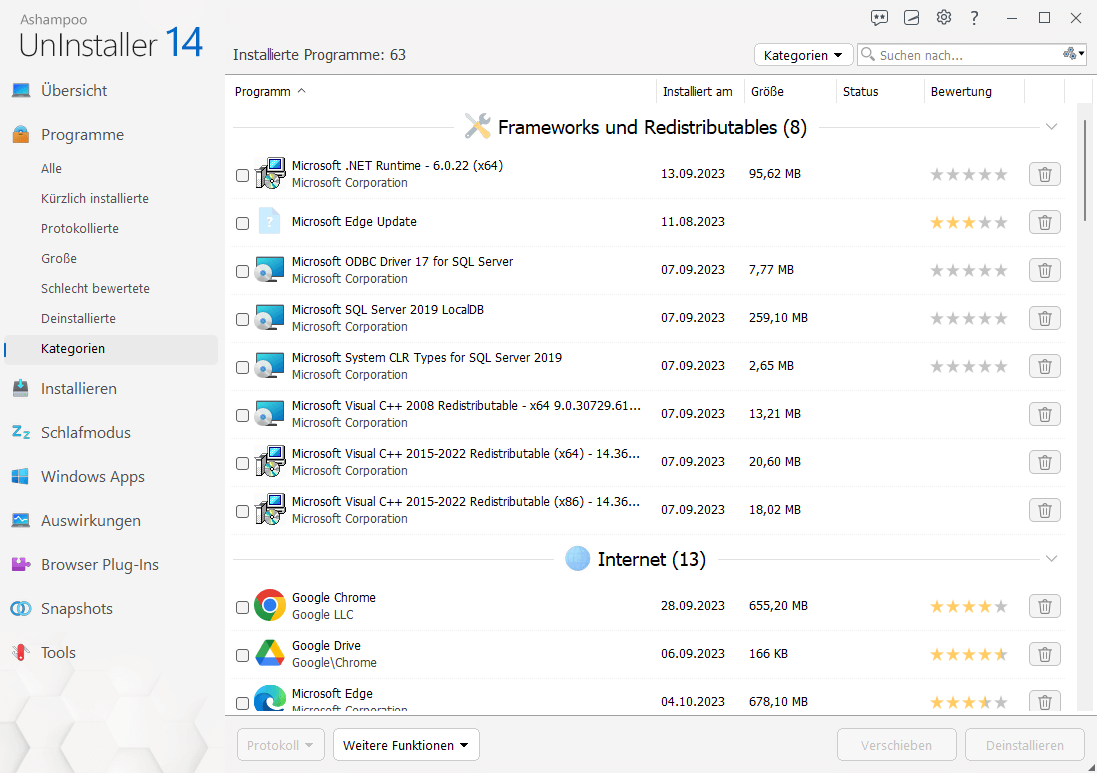Open the help question mark icon
Viewport: 1097px width, 773px height.
(975, 18)
